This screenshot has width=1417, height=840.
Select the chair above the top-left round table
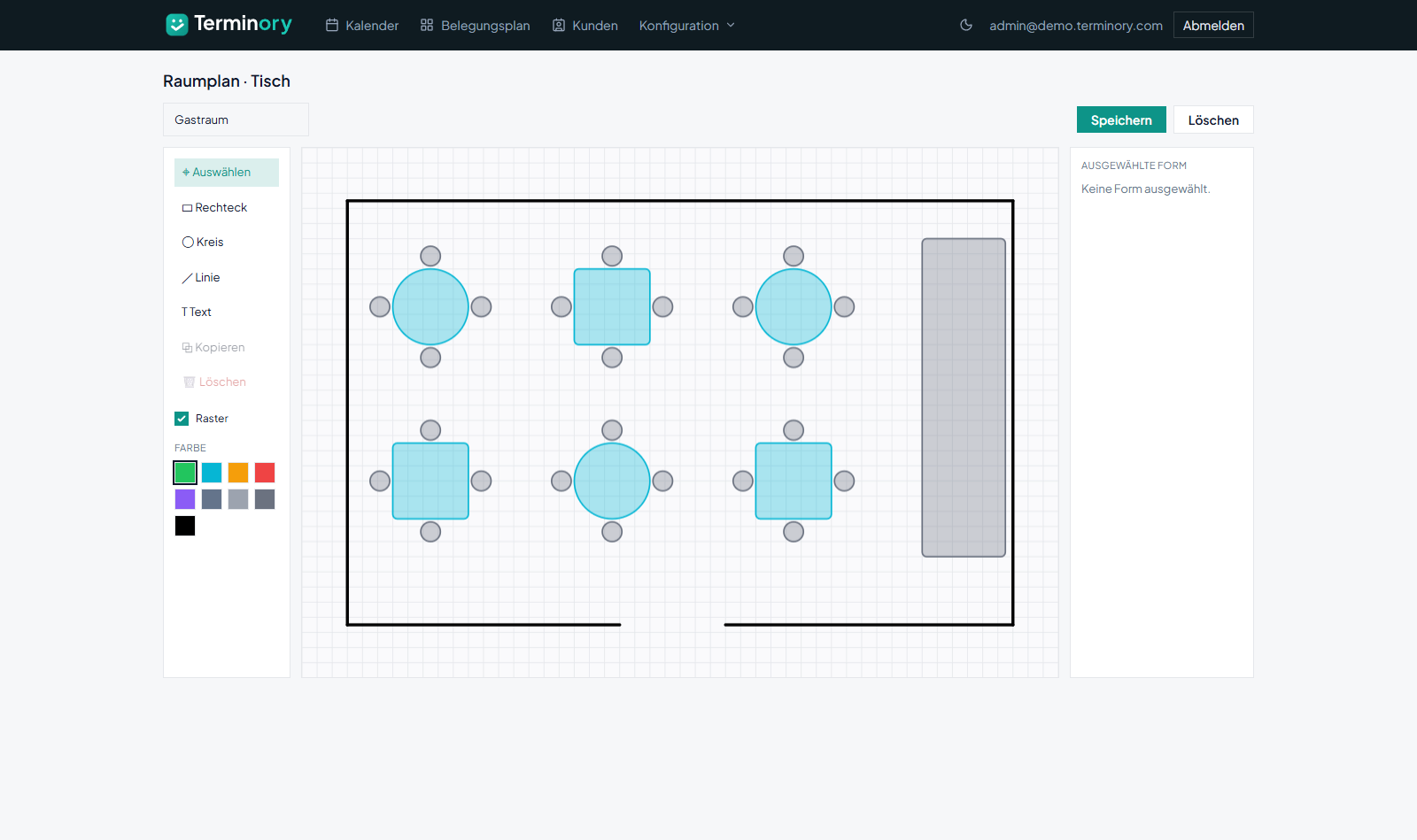pyautogui.click(x=430, y=256)
